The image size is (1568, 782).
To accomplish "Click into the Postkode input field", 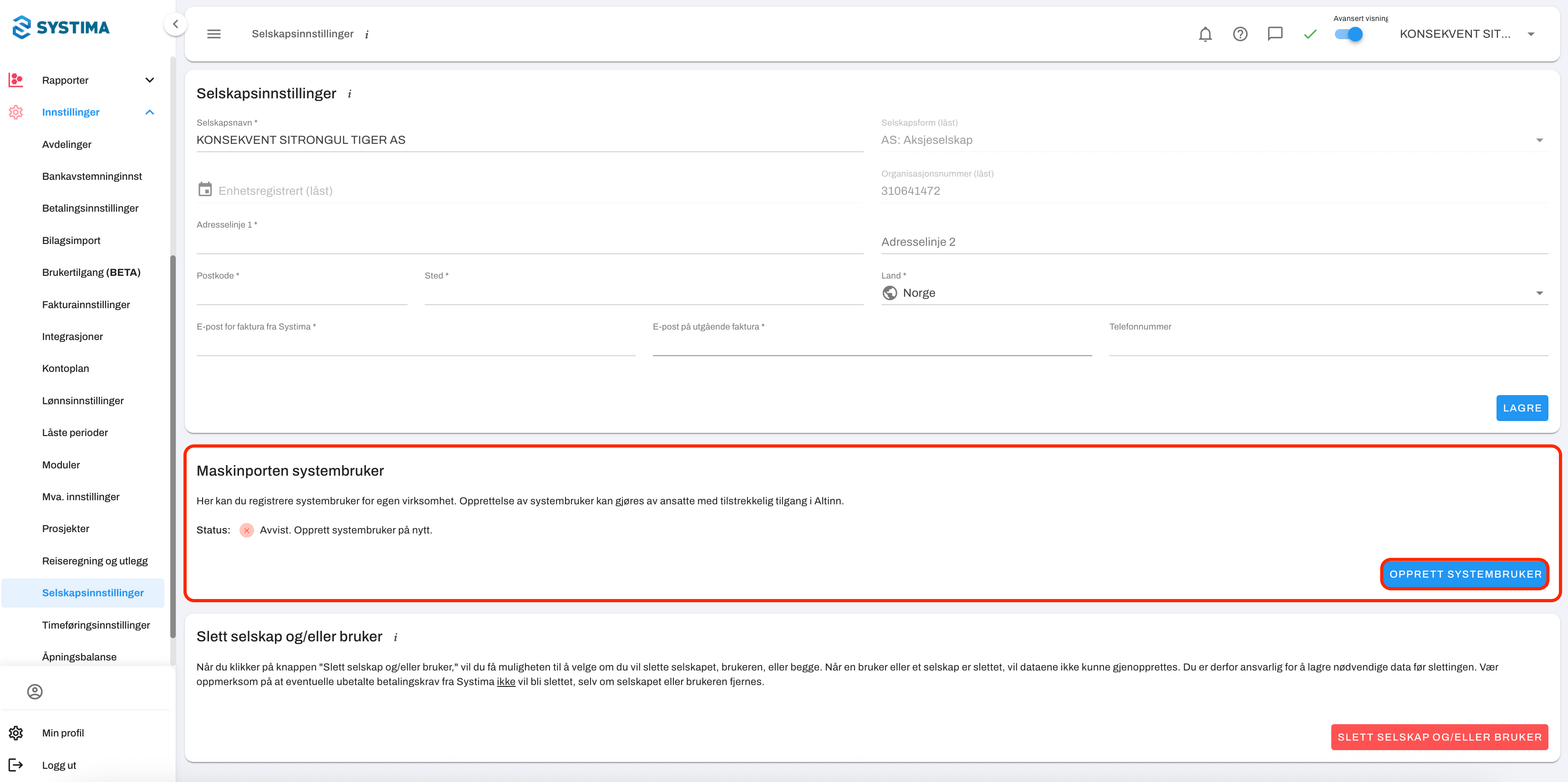I will [301, 294].
